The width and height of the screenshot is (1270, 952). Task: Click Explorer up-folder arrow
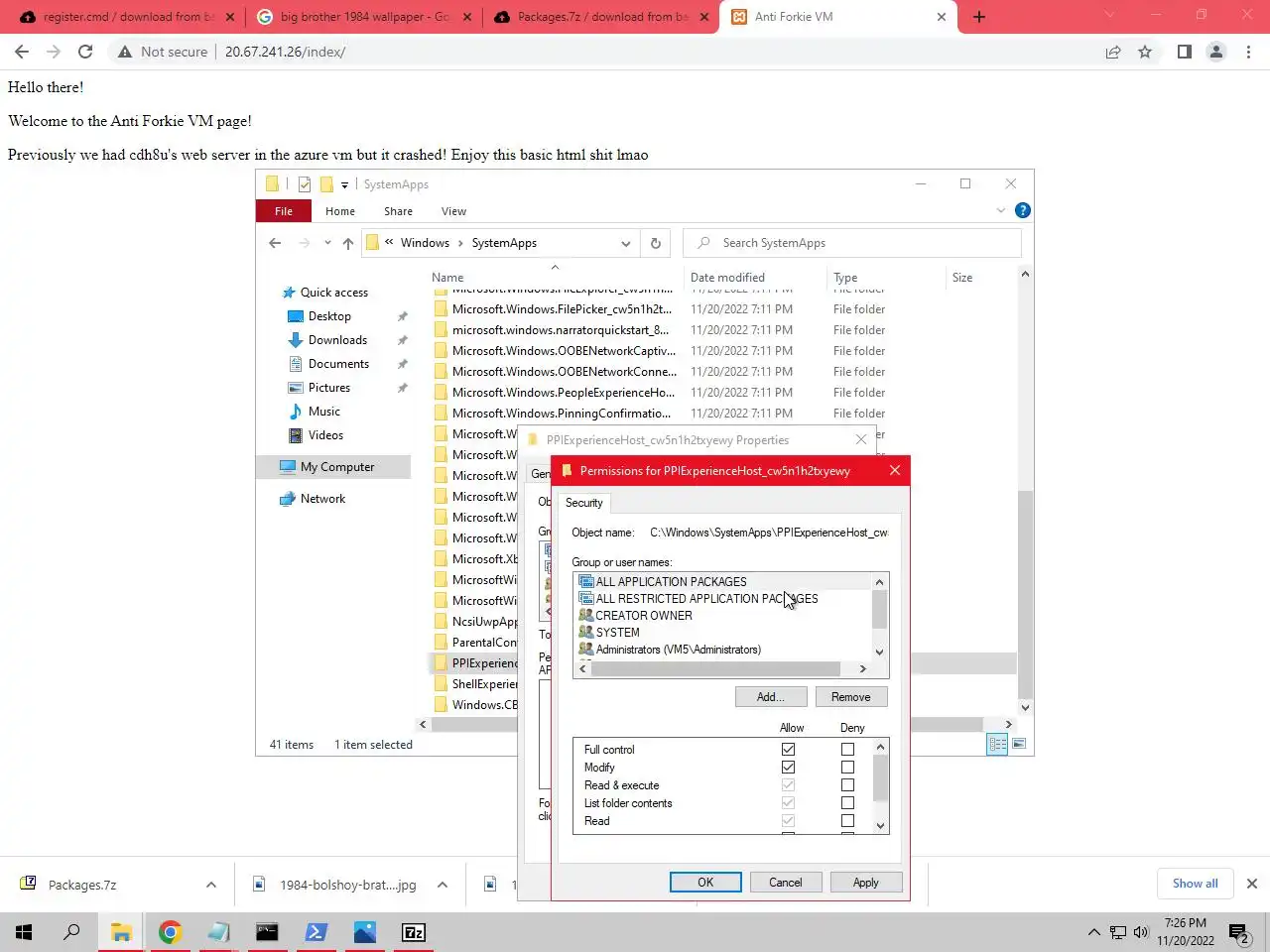click(x=347, y=243)
